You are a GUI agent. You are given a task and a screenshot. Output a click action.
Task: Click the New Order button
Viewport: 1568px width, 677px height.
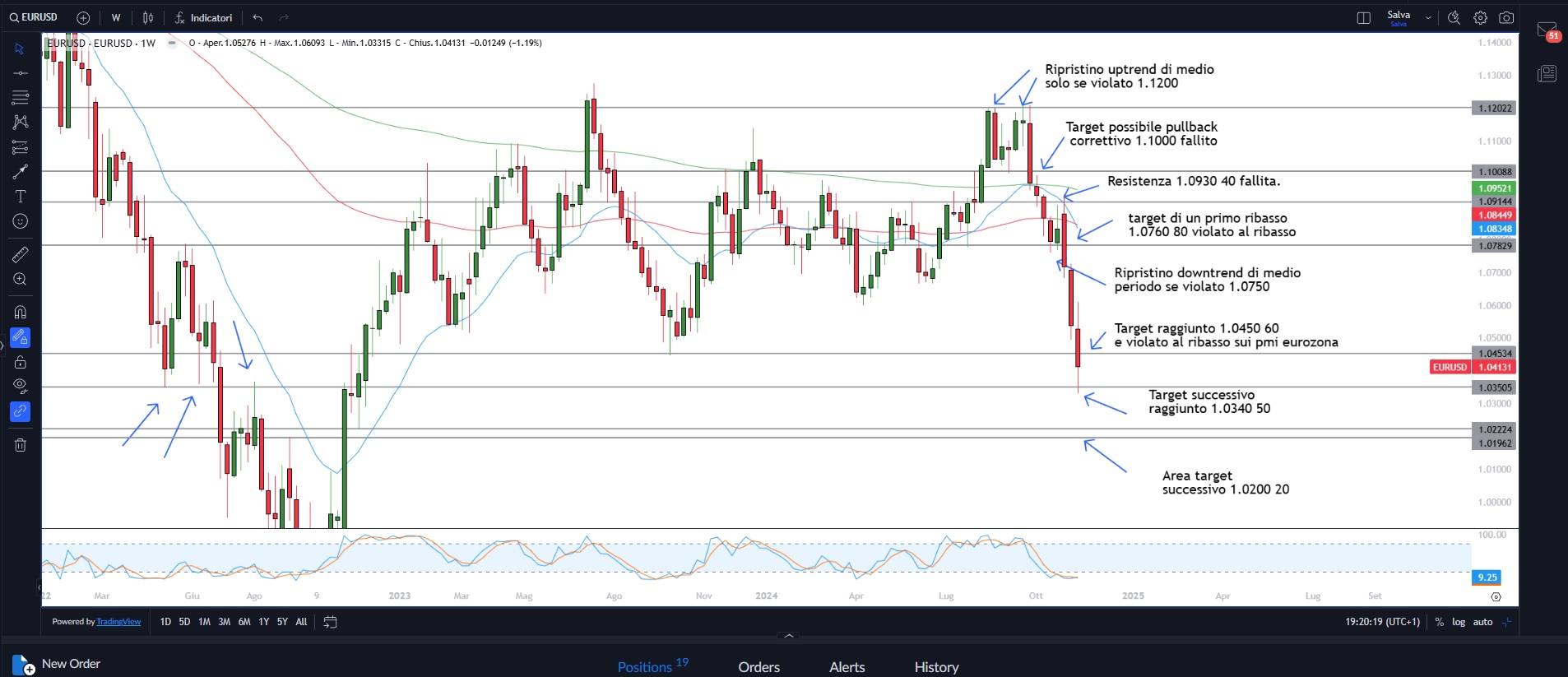click(58, 664)
